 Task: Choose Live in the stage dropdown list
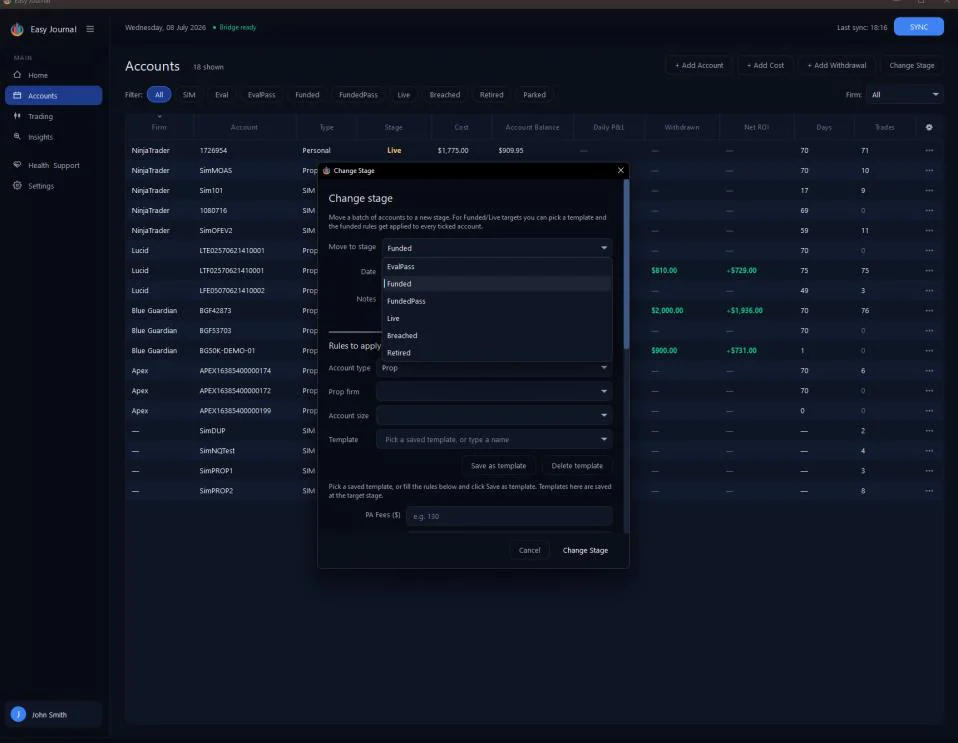(x=497, y=318)
